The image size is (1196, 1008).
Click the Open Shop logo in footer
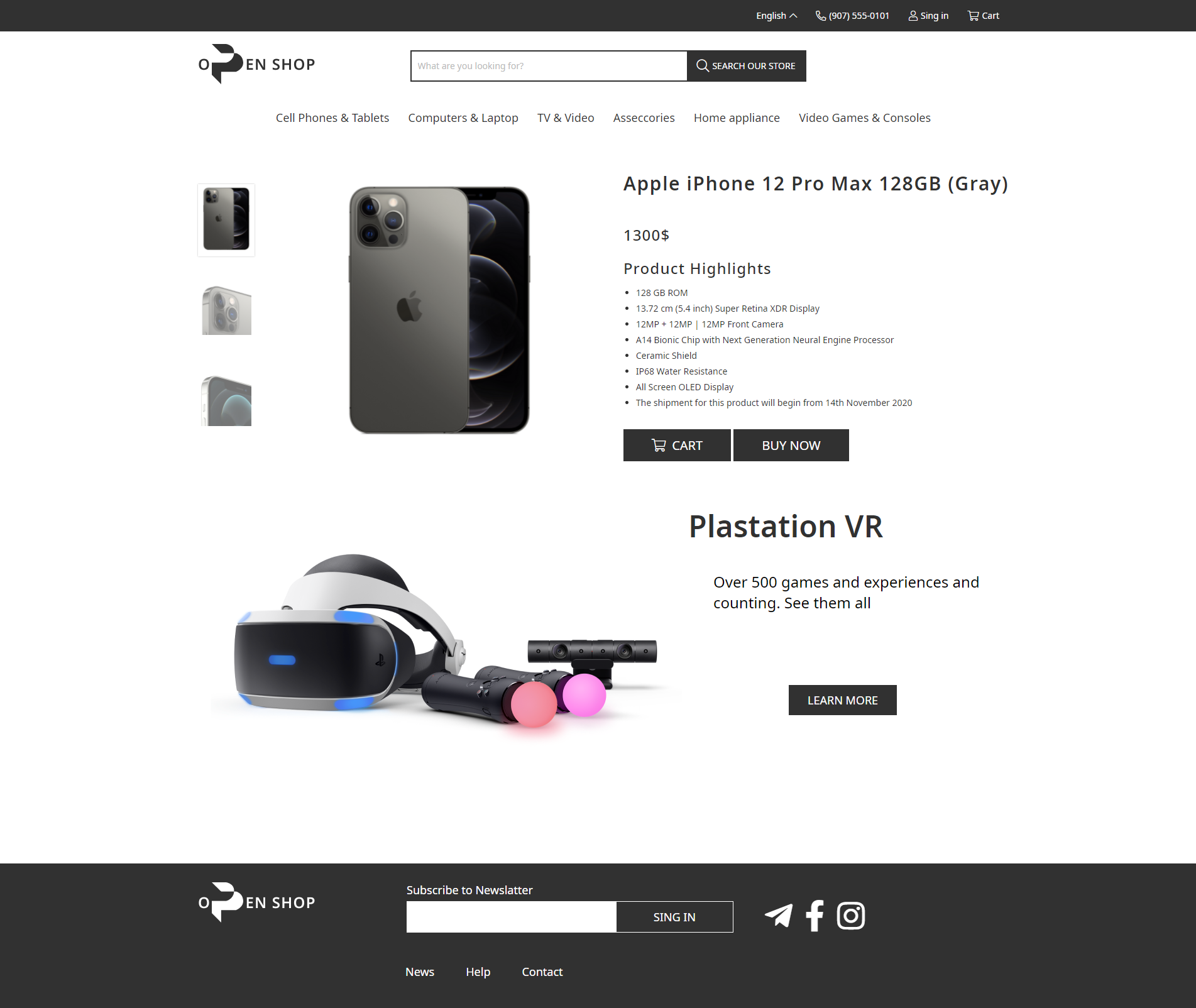pyautogui.click(x=256, y=902)
